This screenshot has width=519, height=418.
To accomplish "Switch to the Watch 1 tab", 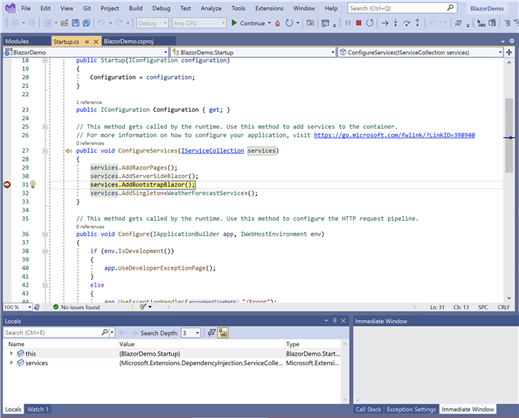I will pos(38,409).
